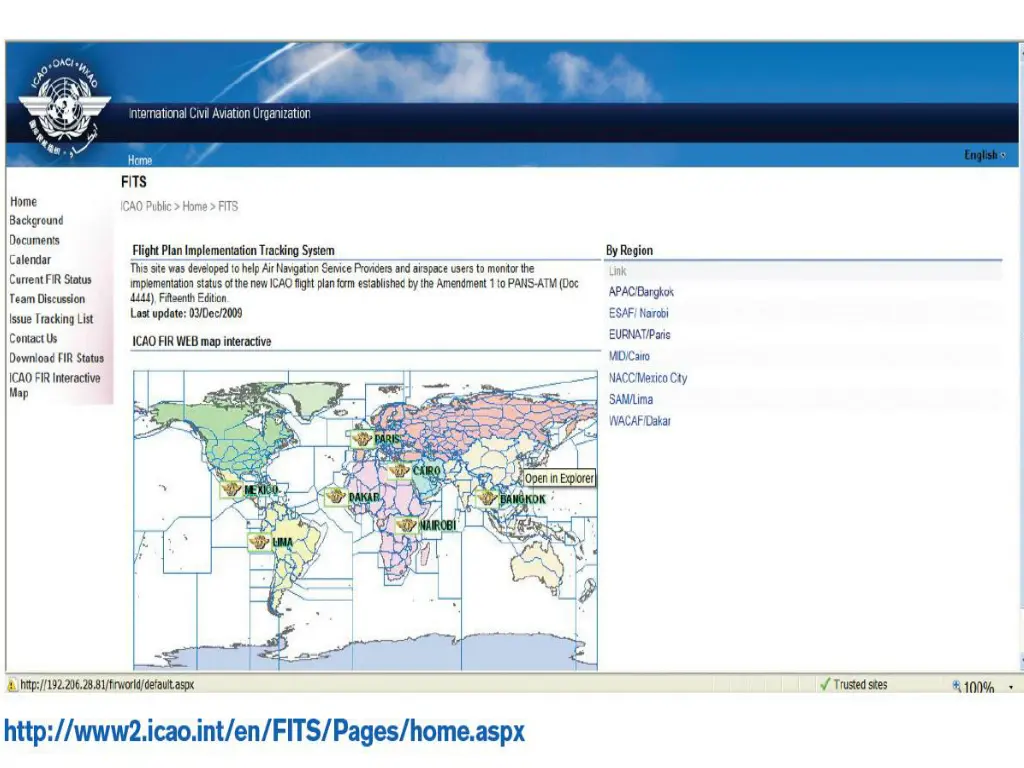Viewport: 1024px width, 768px height.
Task: Click the International Civil Aviation Organization banner text
Action: (219, 114)
